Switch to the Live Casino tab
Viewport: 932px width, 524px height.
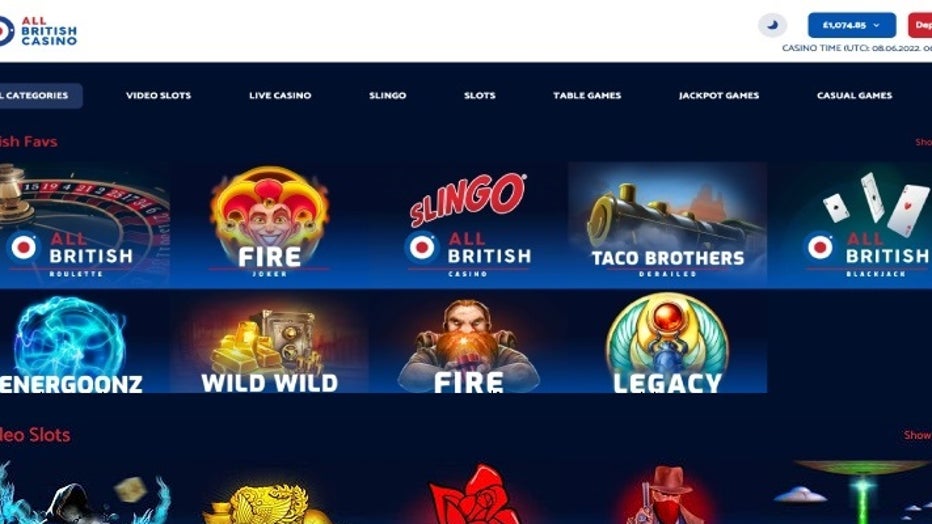point(280,95)
